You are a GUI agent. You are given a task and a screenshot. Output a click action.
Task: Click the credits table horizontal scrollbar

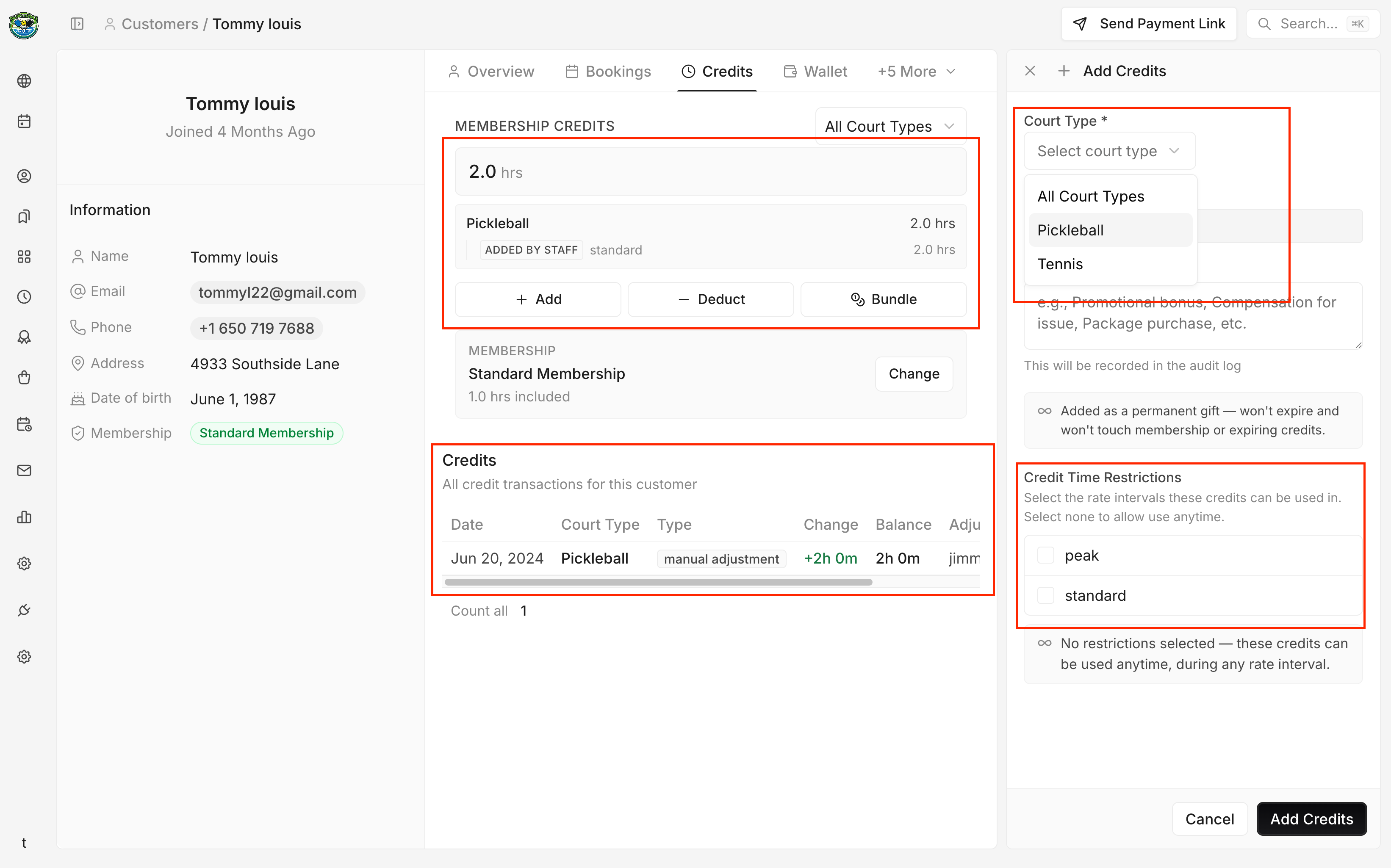(x=658, y=582)
